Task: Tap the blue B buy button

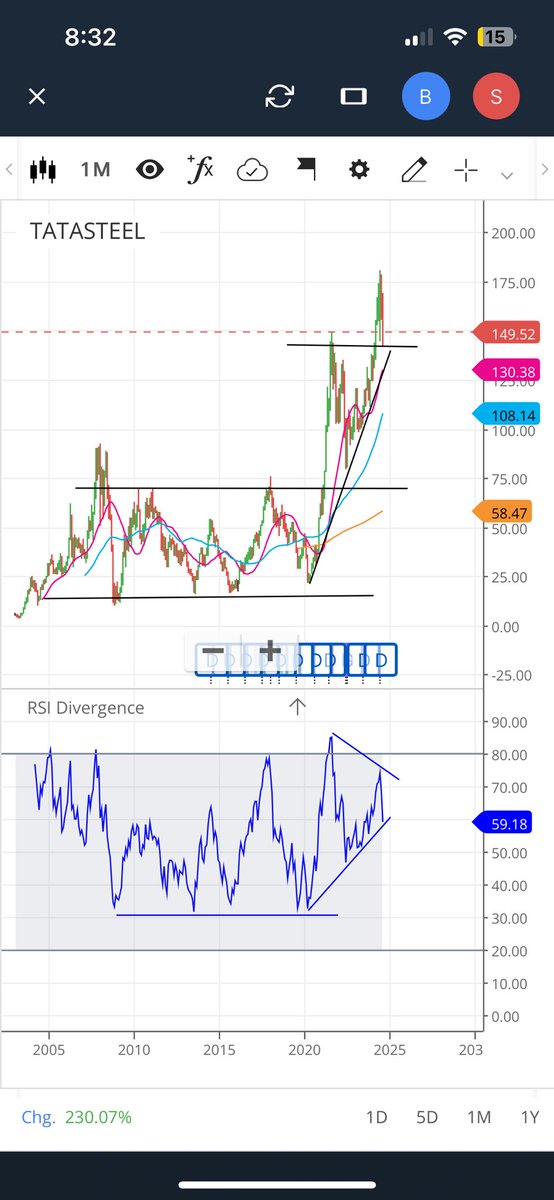Action: pos(427,96)
